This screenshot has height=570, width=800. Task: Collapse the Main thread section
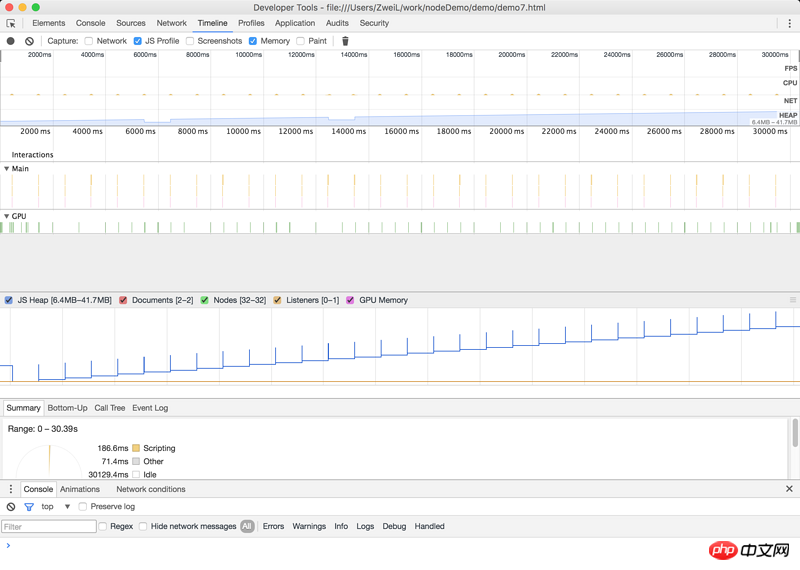coord(7,169)
